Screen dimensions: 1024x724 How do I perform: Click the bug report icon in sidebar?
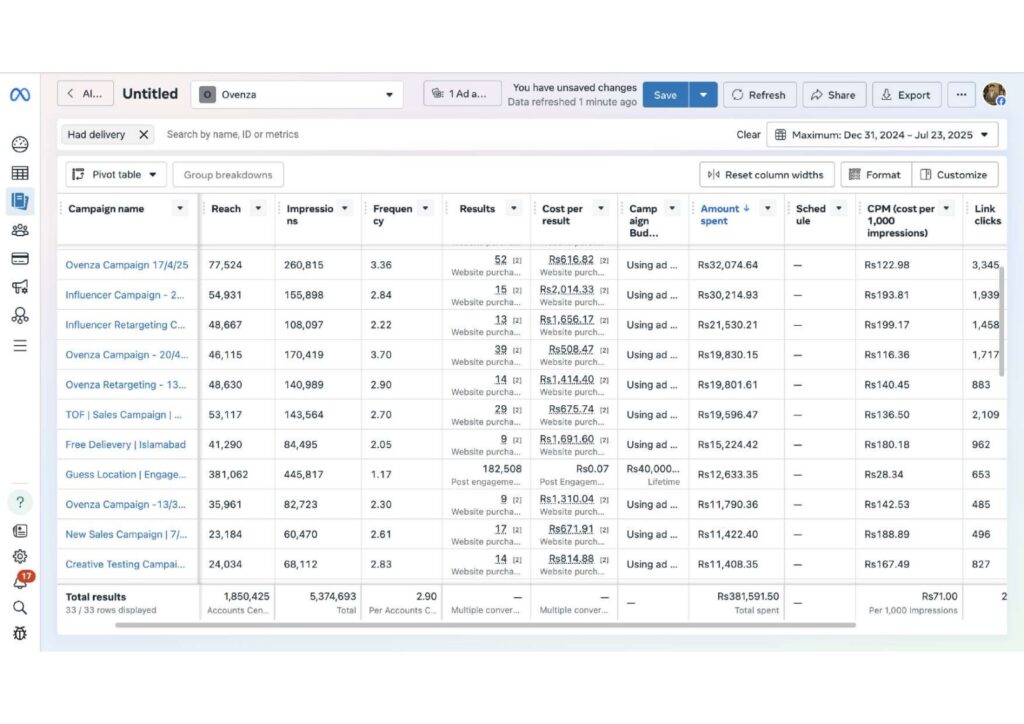pyautogui.click(x=20, y=633)
